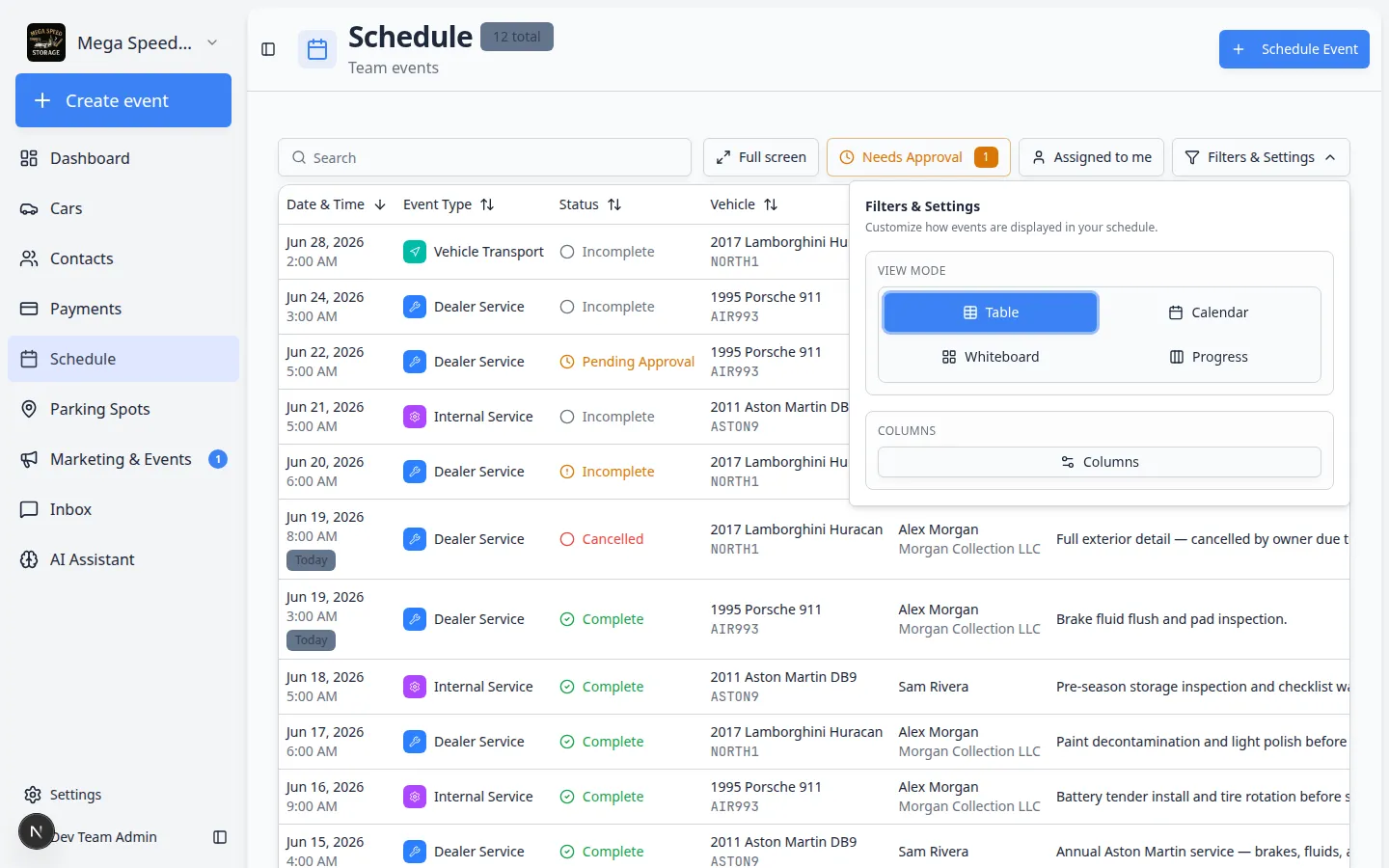Click the Brake fluid flush description
Screen dimensions: 1389x868
click(1172, 619)
